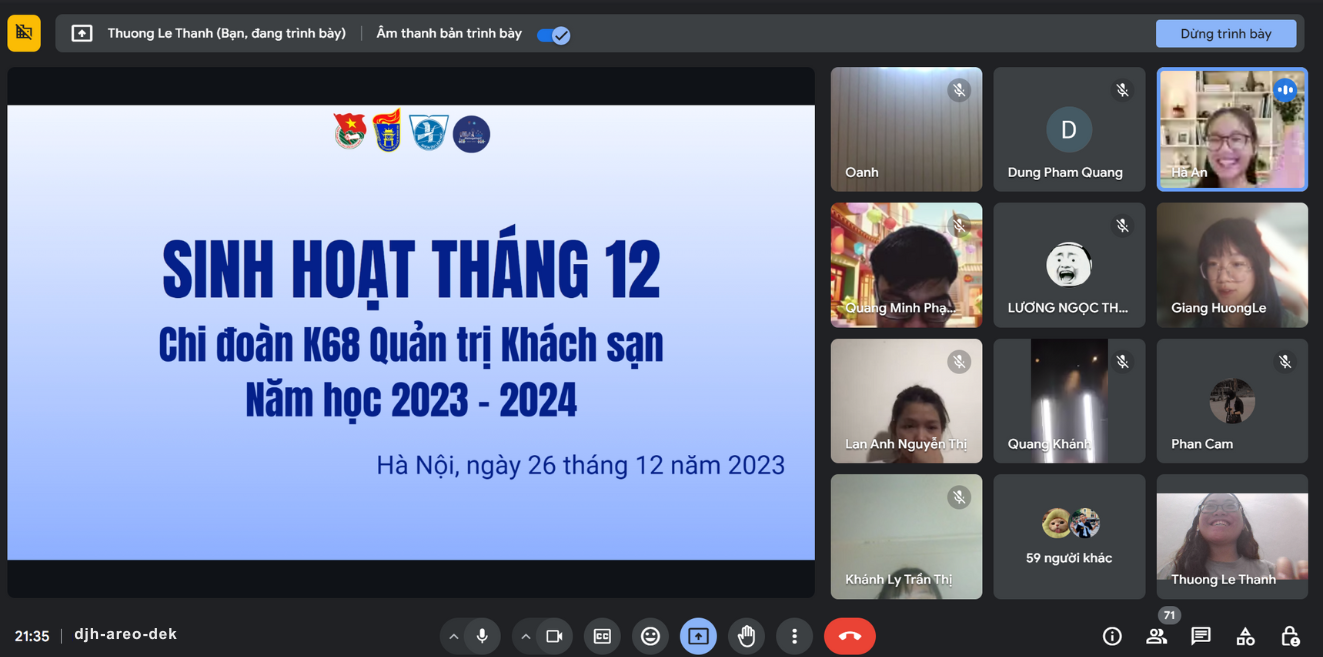This screenshot has width=1323, height=657.
Task: Open the activities panel
Action: 1245,636
